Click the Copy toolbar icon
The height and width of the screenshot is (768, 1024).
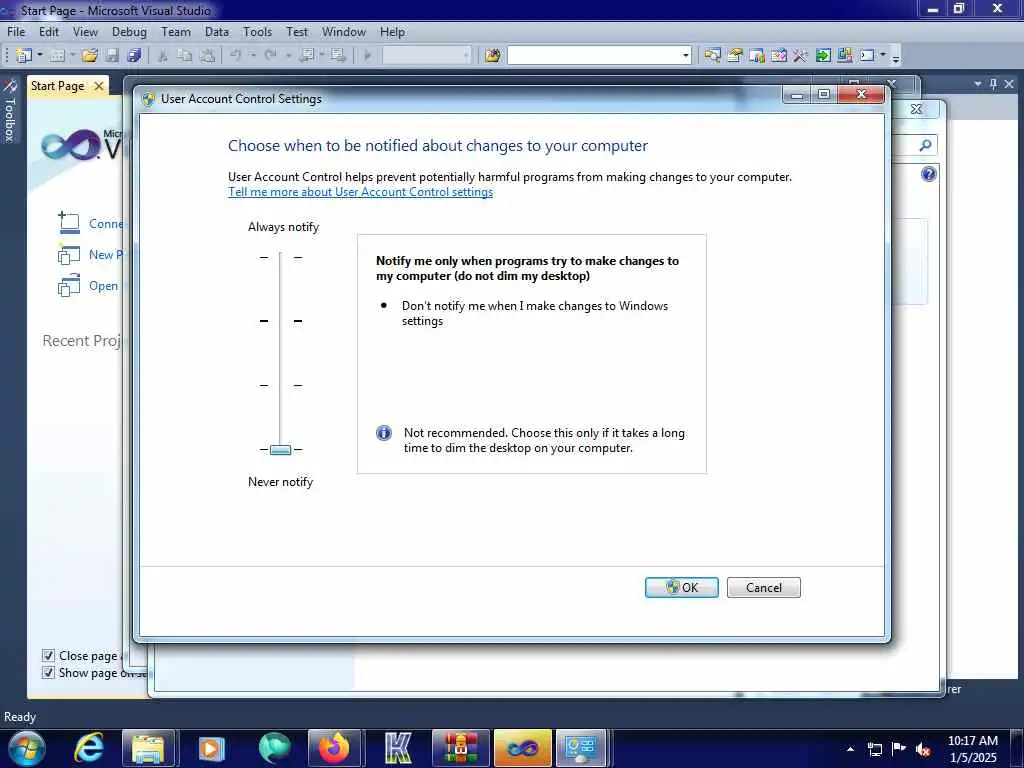(185, 56)
